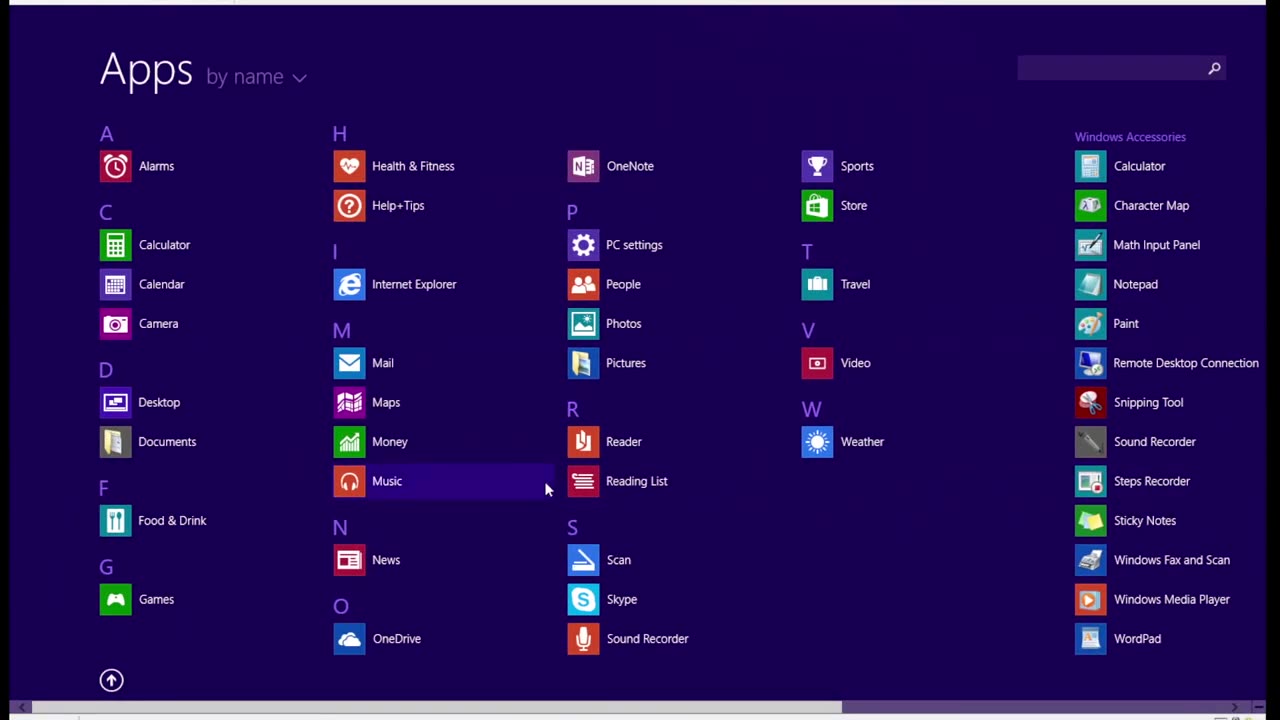Launch Health & Fitness app
Viewport: 1280px width, 720px height.
pyautogui.click(x=349, y=166)
